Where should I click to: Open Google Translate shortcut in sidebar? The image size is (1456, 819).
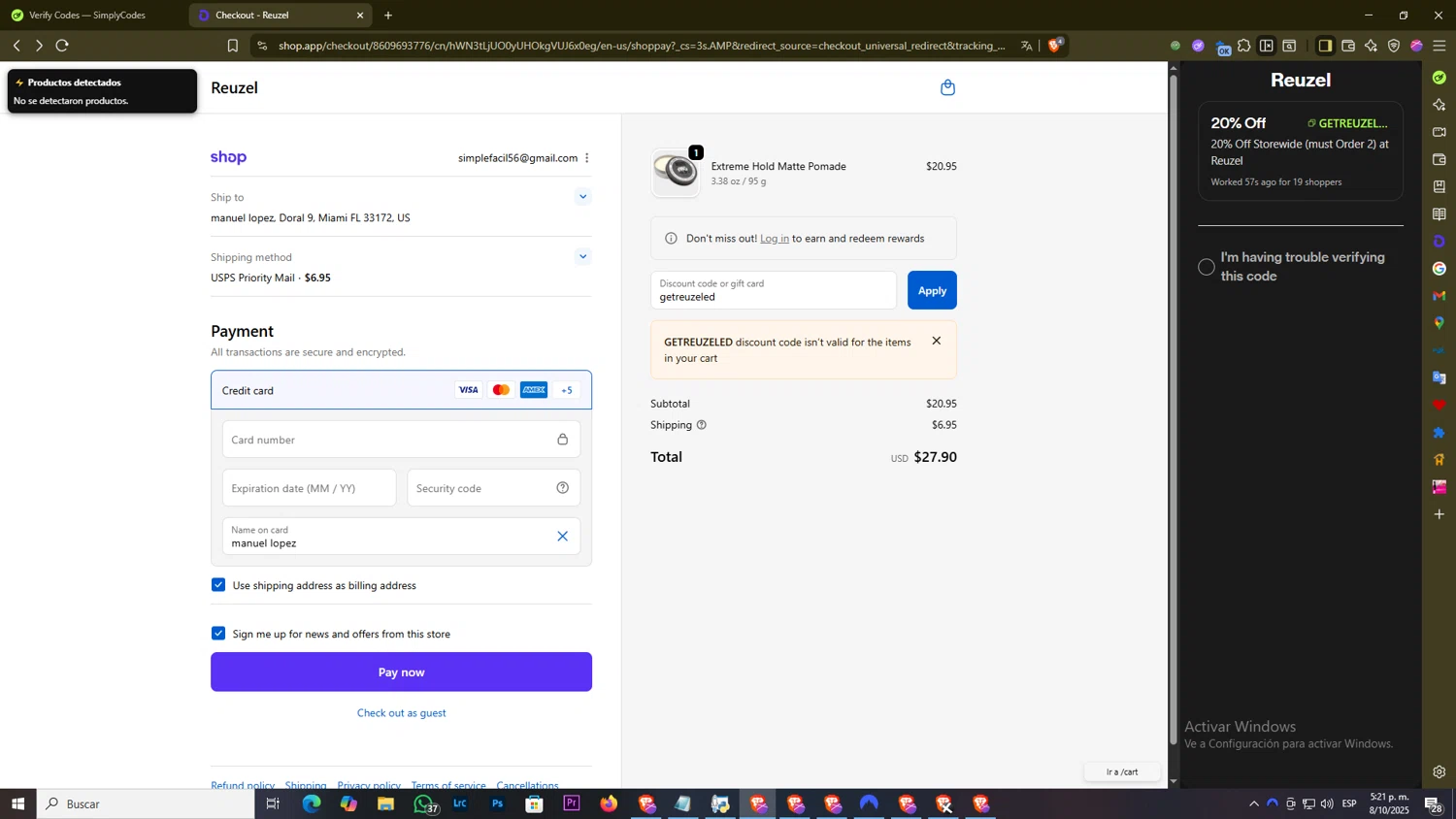pyautogui.click(x=1439, y=377)
